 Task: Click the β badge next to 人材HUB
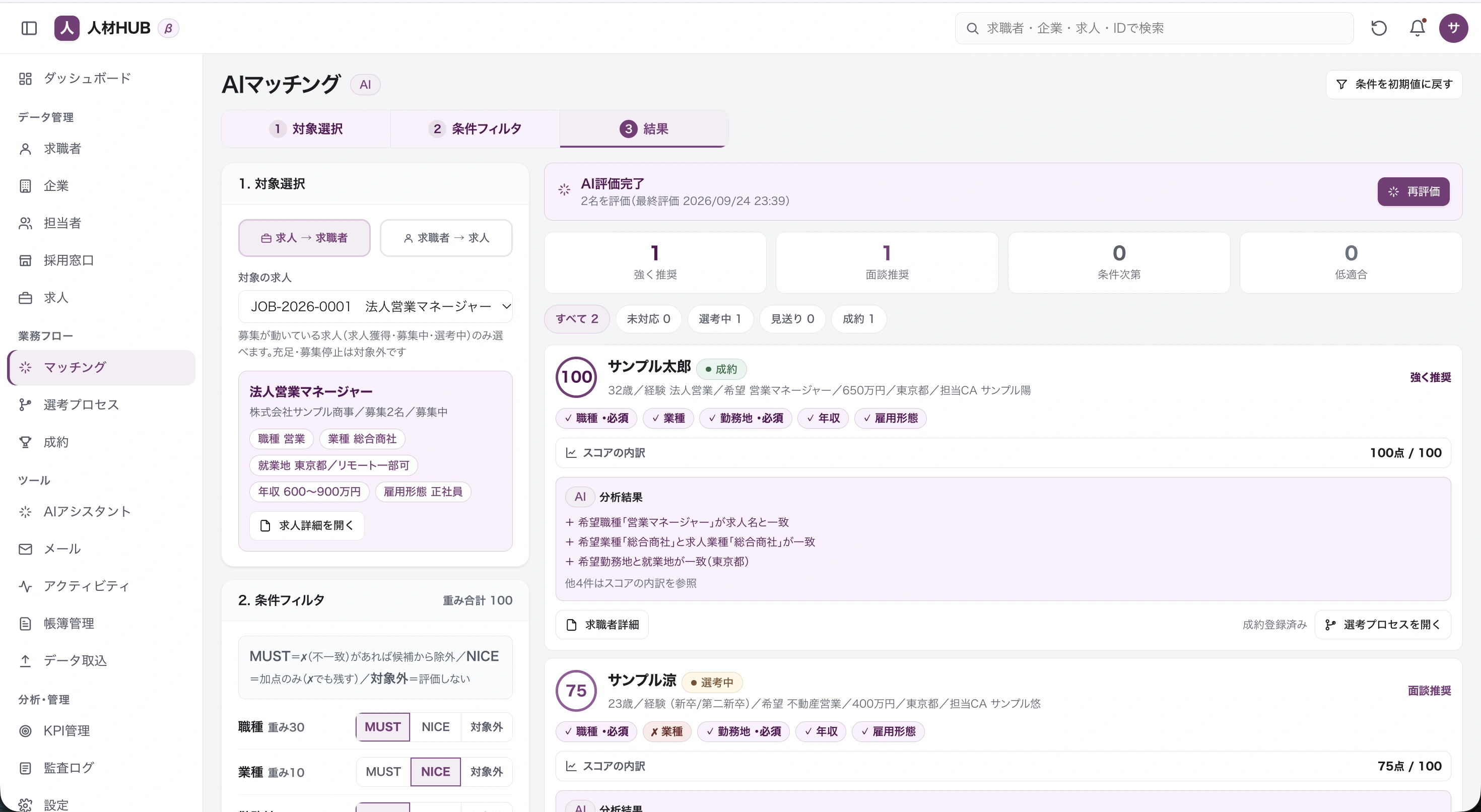(168, 28)
